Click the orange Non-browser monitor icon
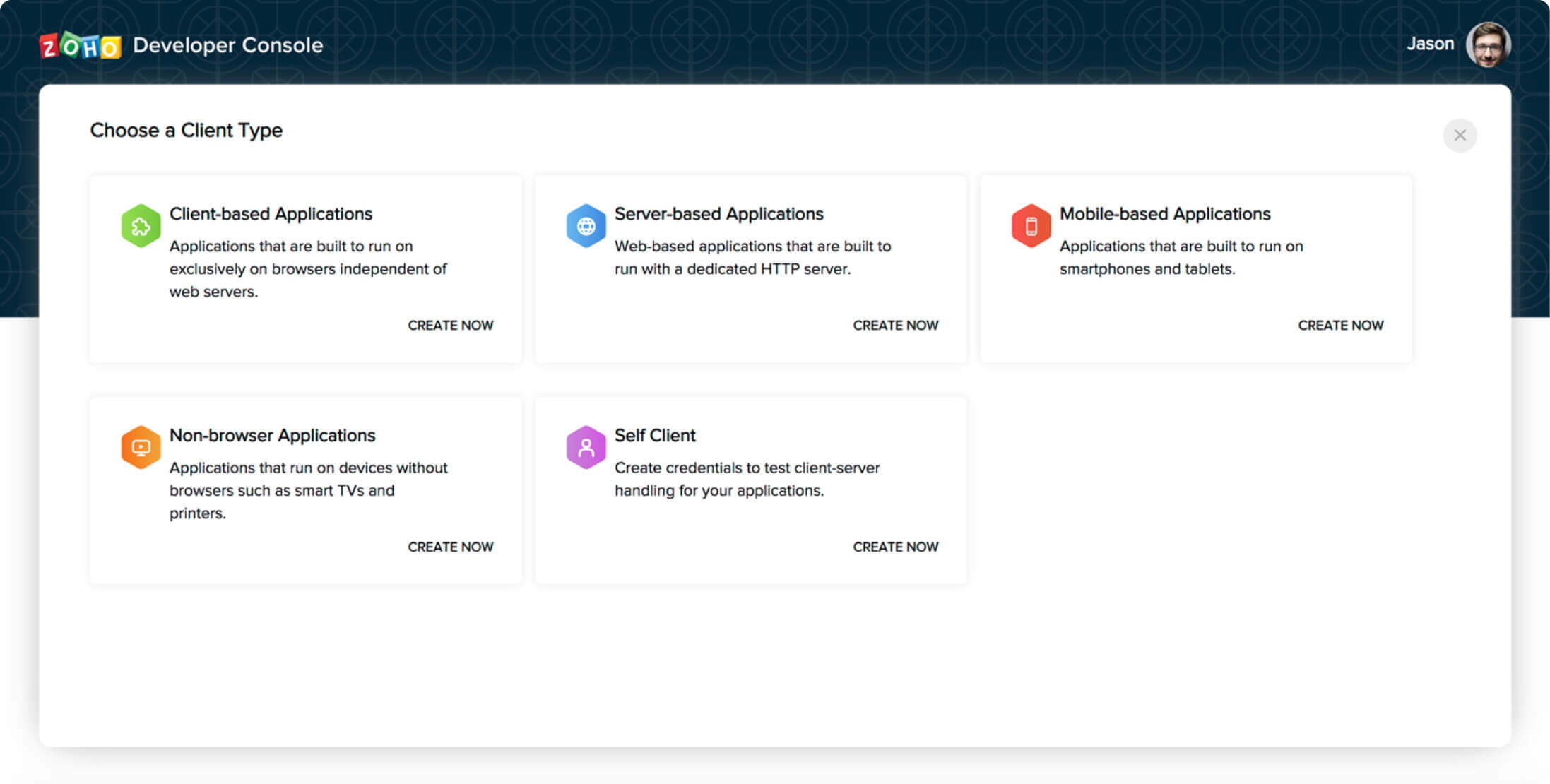The image size is (1550, 784). [141, 447]
